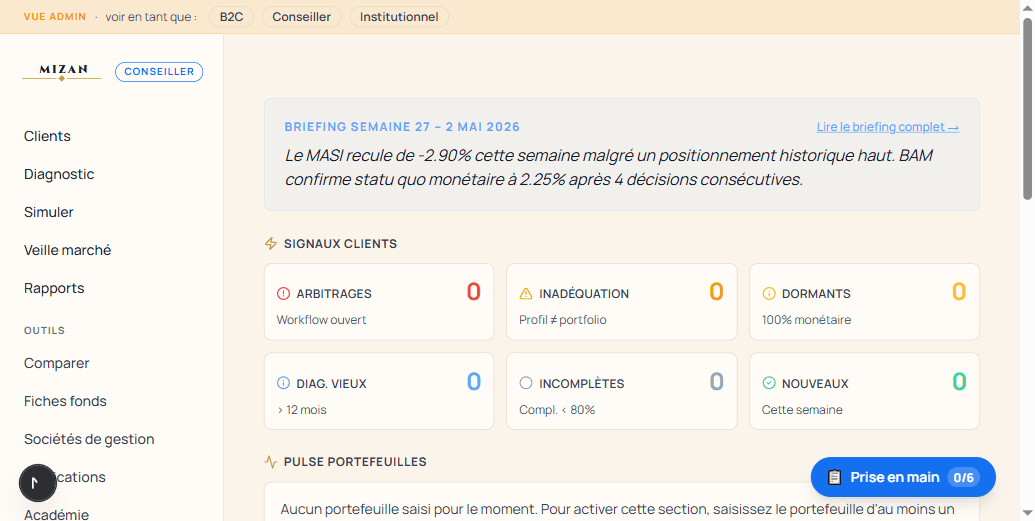The image size is (1035, 521).
Task: Open Sociétés de gestion page
Action: [89, 439]
